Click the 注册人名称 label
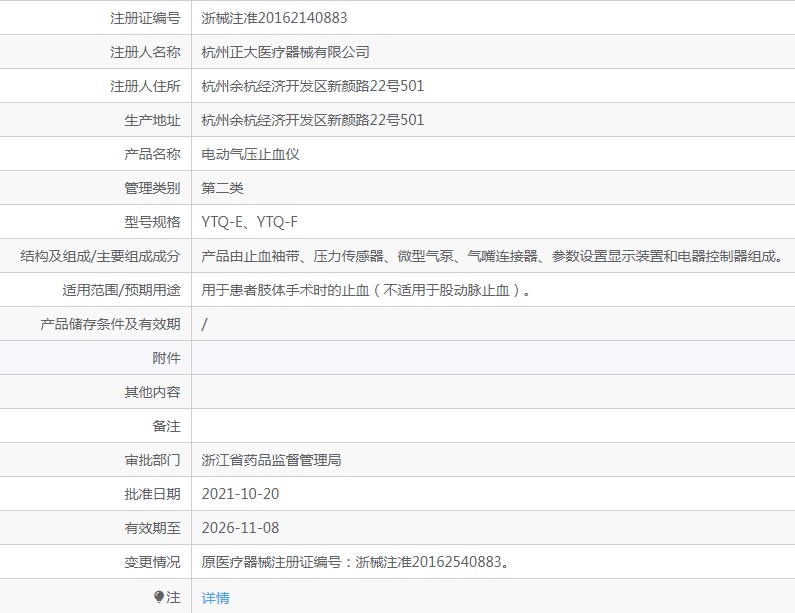The width and height of the screenshot is (795, 613). pos(145,52)
